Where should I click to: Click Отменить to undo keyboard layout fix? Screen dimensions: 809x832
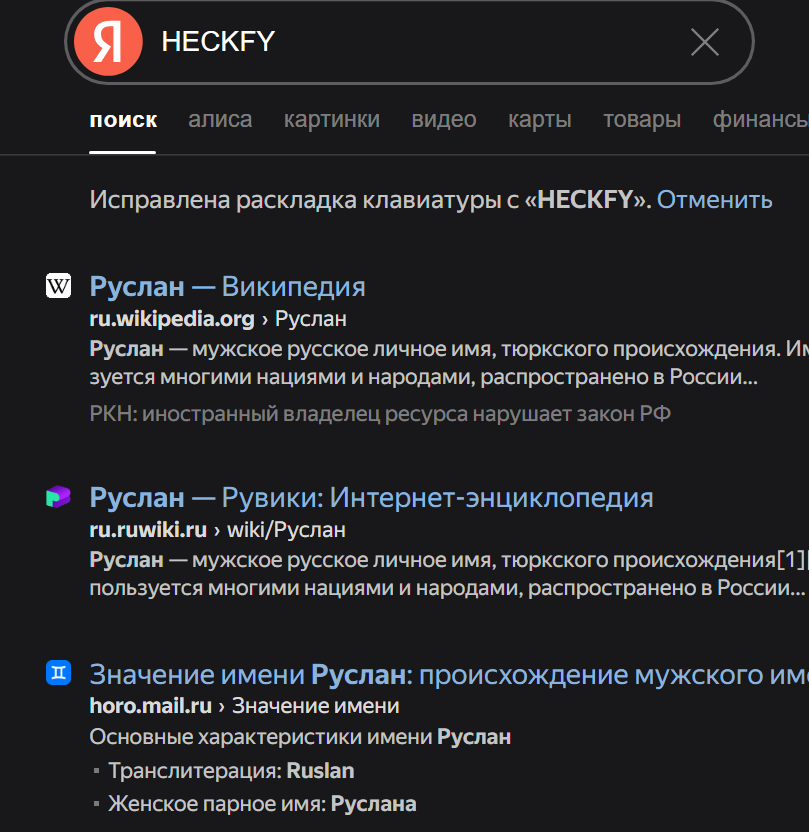(x=714, y=199)
